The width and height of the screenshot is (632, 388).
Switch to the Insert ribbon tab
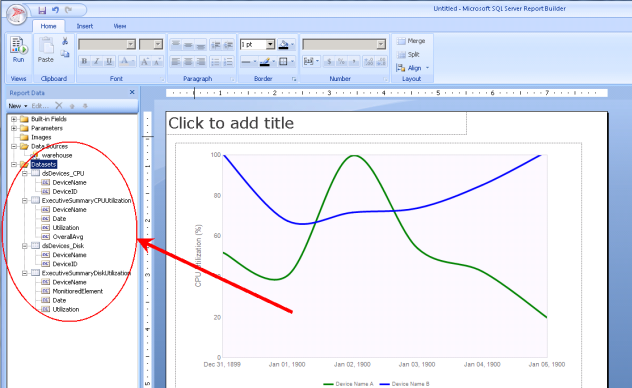coord(85,26)
